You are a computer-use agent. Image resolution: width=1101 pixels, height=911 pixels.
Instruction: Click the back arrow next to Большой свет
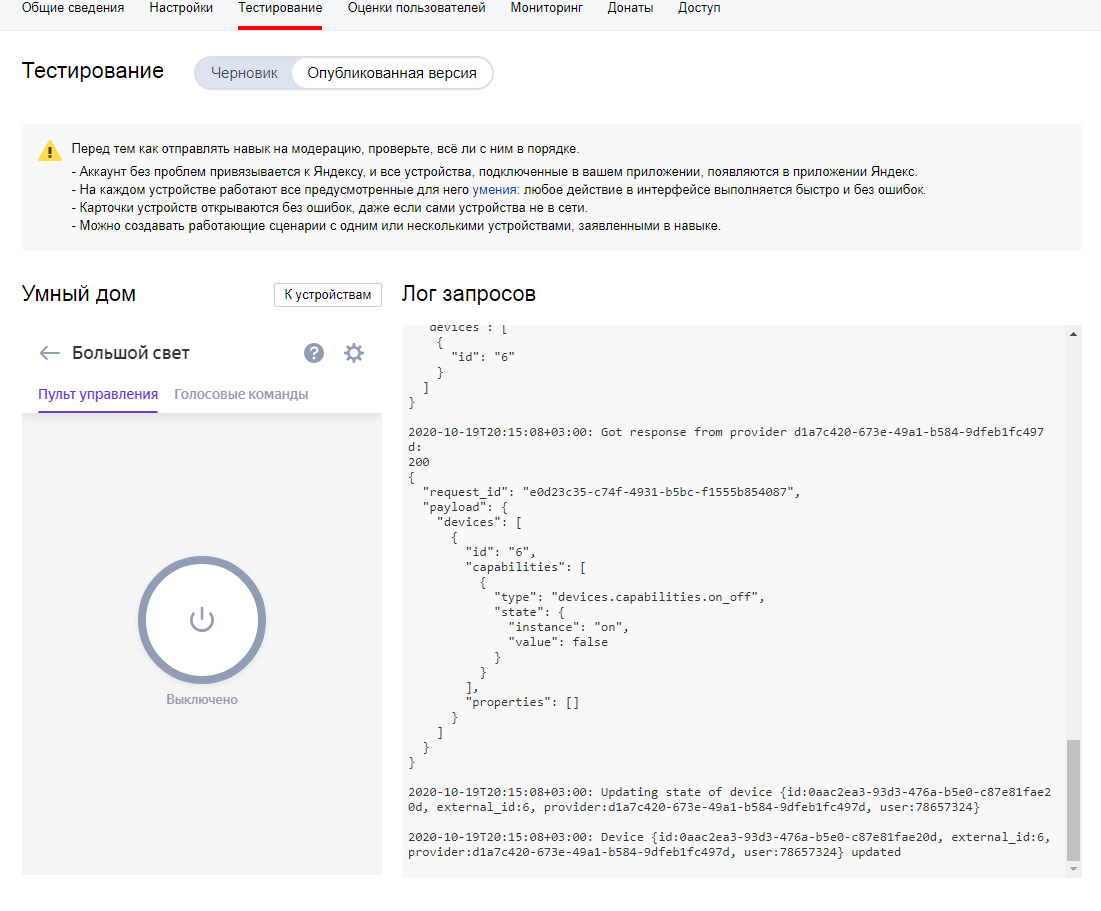[49, 353]
